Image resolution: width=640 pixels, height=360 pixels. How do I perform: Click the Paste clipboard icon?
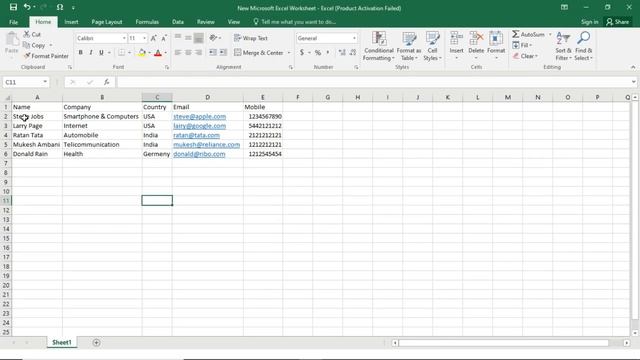click(12, 40)
